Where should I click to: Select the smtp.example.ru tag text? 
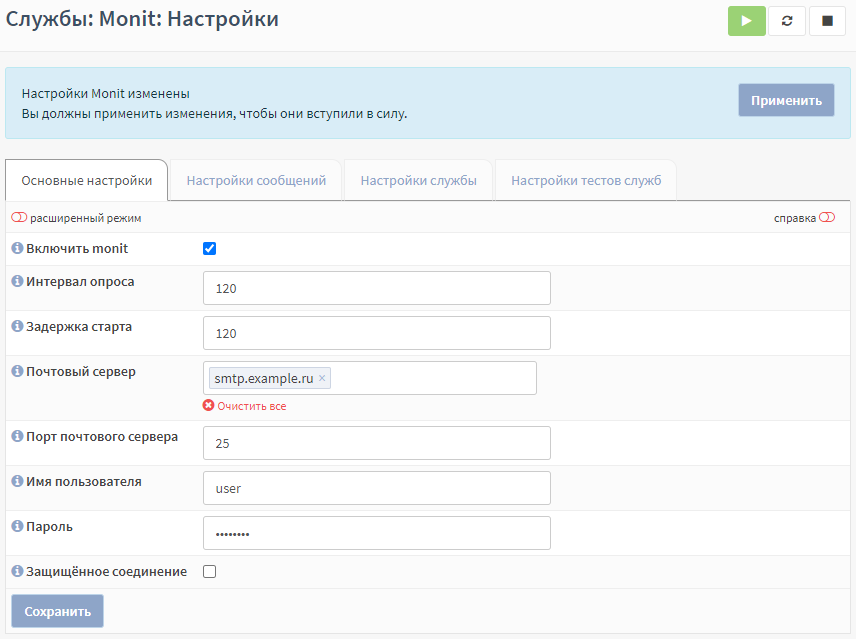(264, 379)
